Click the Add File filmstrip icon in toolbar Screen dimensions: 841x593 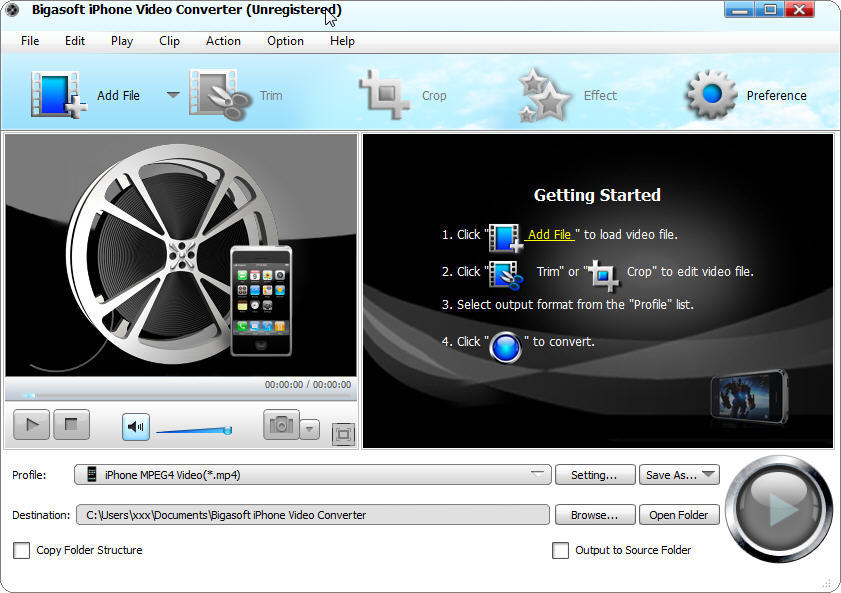pyautogui.click(x=58, y=95)
